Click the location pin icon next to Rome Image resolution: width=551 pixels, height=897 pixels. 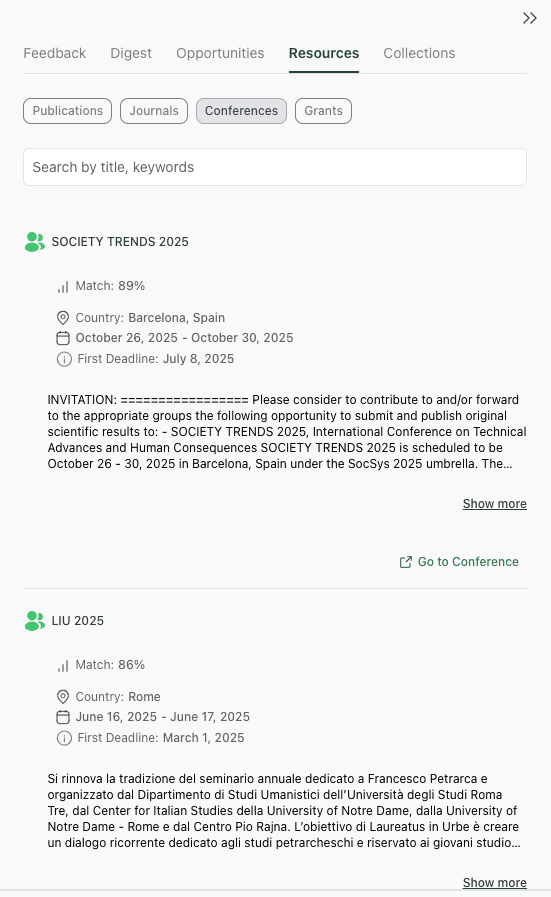(x=63, y=697)
